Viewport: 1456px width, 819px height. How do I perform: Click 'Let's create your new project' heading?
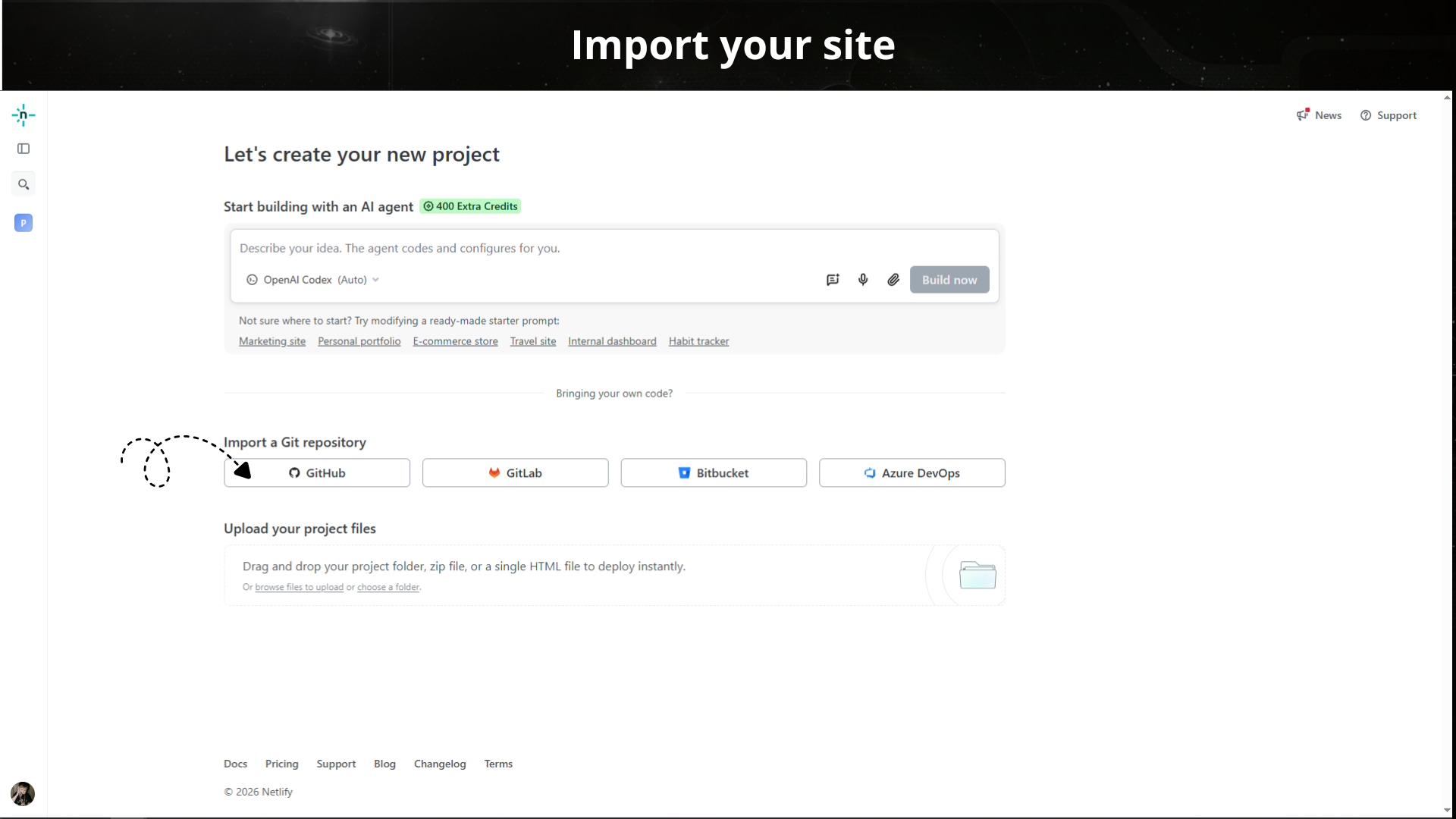pyautogui.click(x=362, y=155)
